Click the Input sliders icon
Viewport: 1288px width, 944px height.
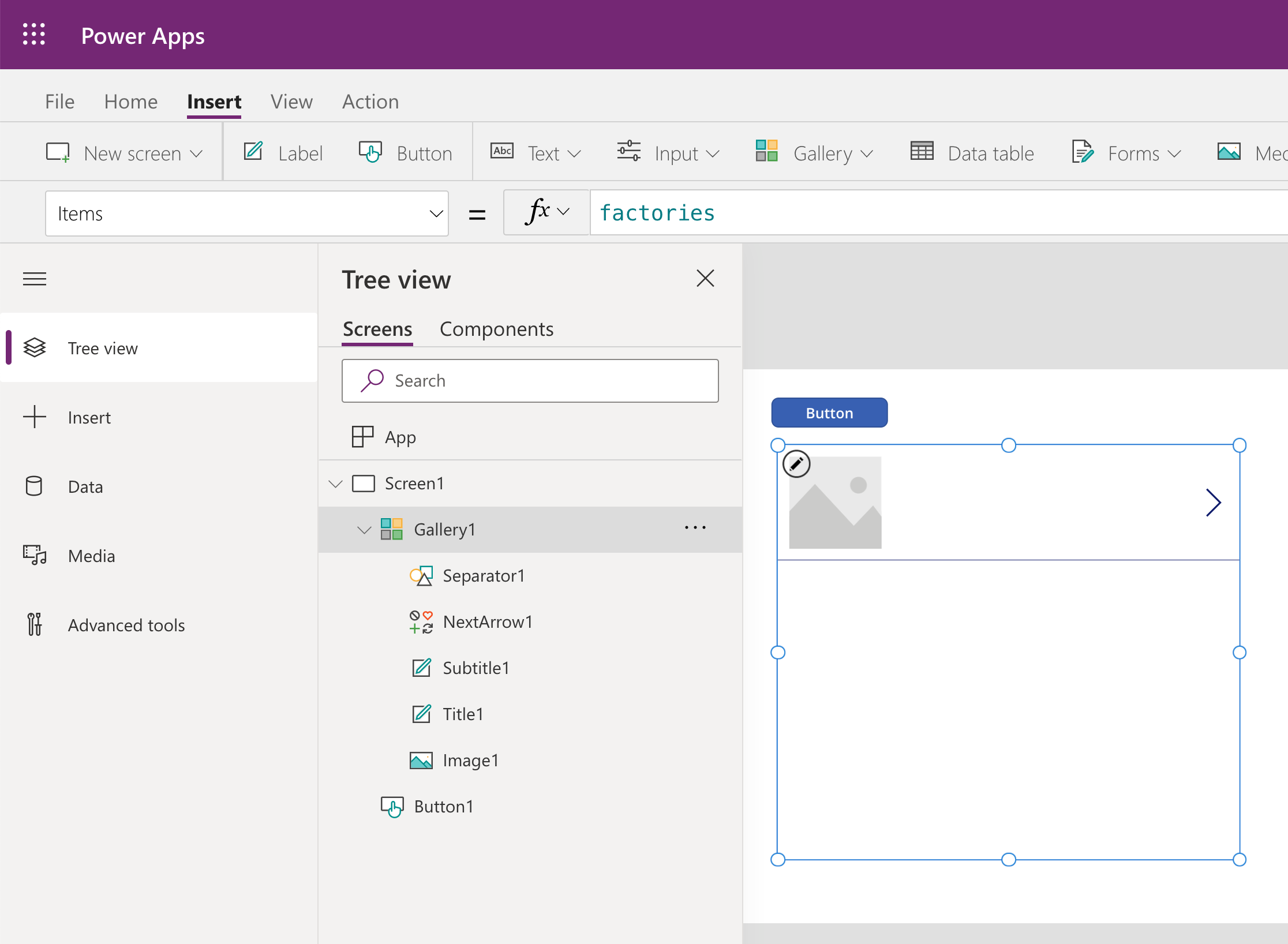click(x=628, y=151)
